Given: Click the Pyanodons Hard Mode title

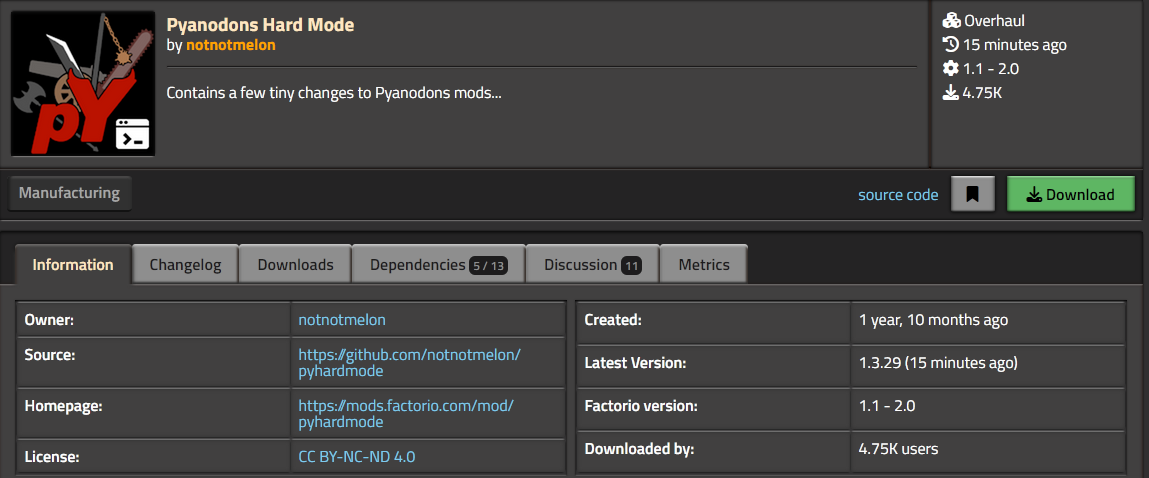Looking at the screenshot, I should click(x=260, y=25).
